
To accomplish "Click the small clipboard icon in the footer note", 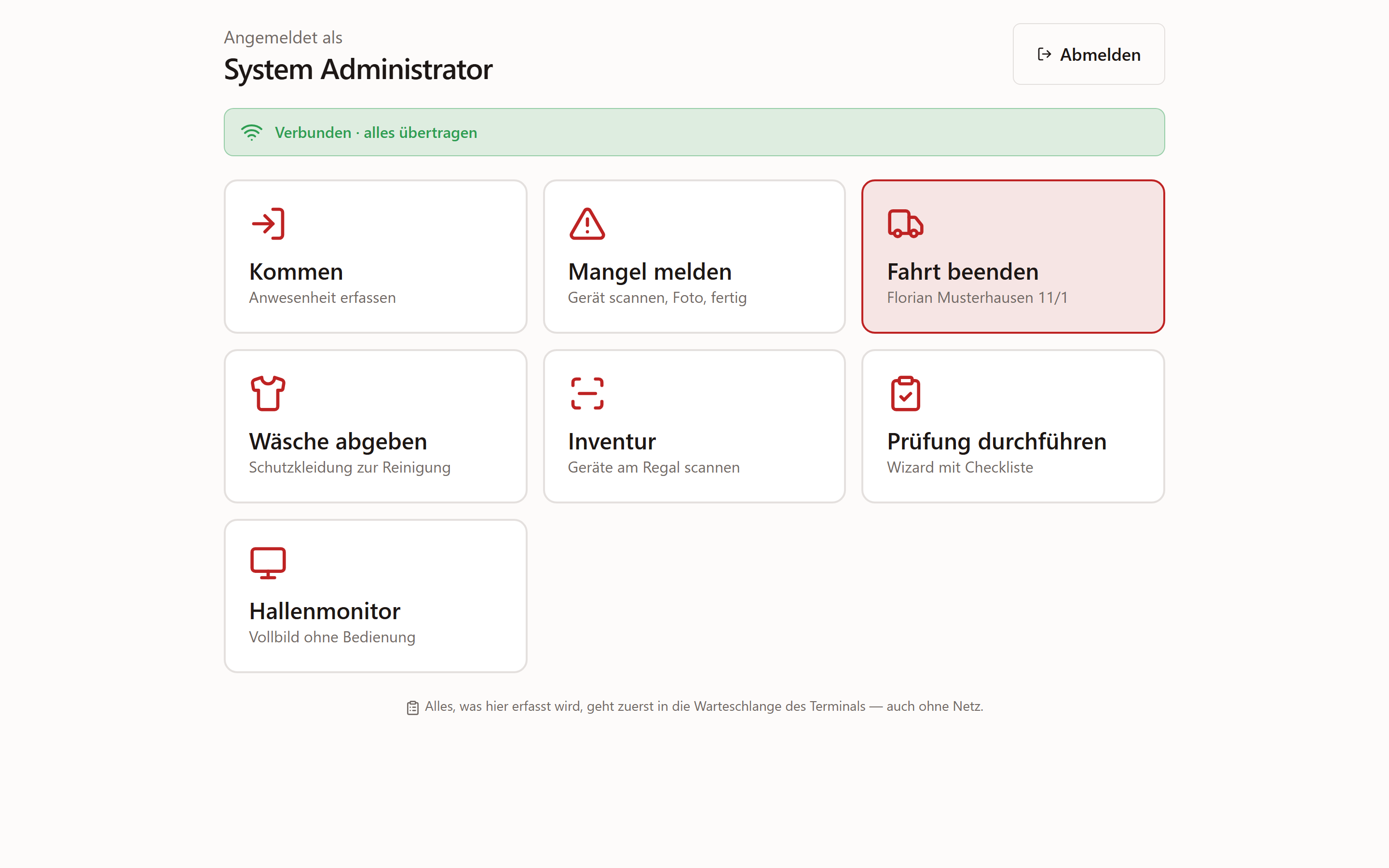I will coord(413,707).
